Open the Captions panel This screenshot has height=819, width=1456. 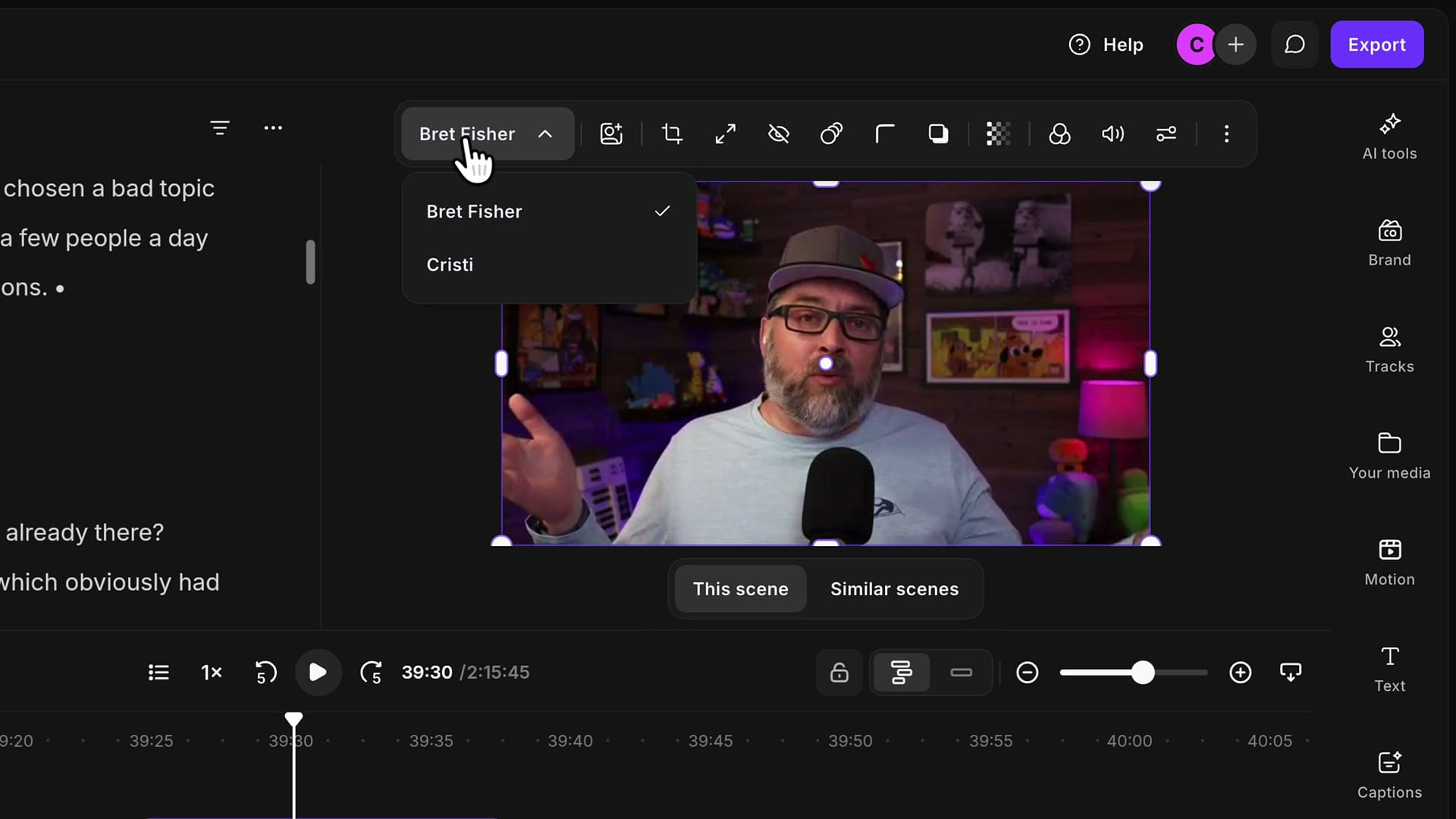coord(1389,775)
